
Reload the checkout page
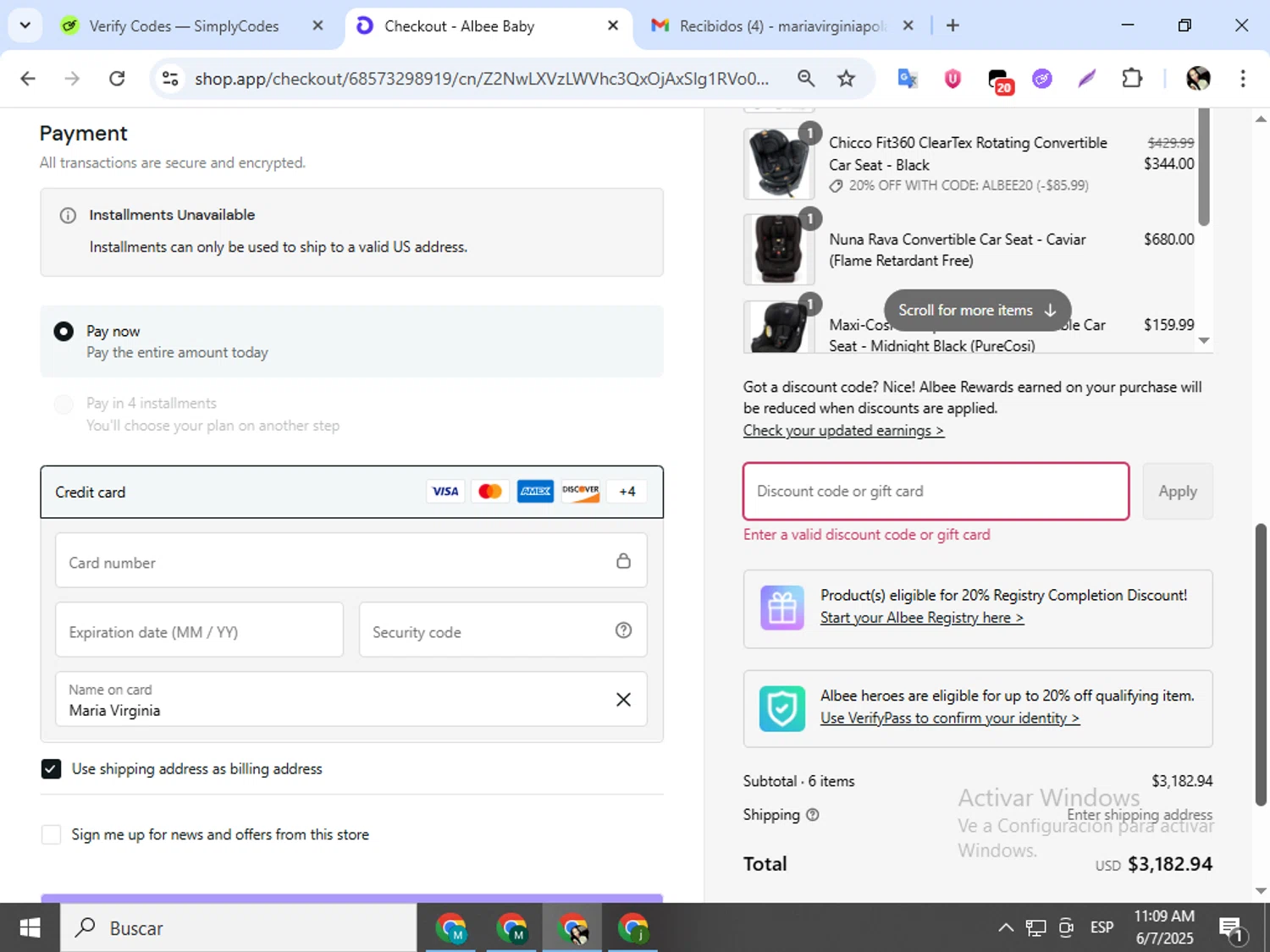click(117, 79)
